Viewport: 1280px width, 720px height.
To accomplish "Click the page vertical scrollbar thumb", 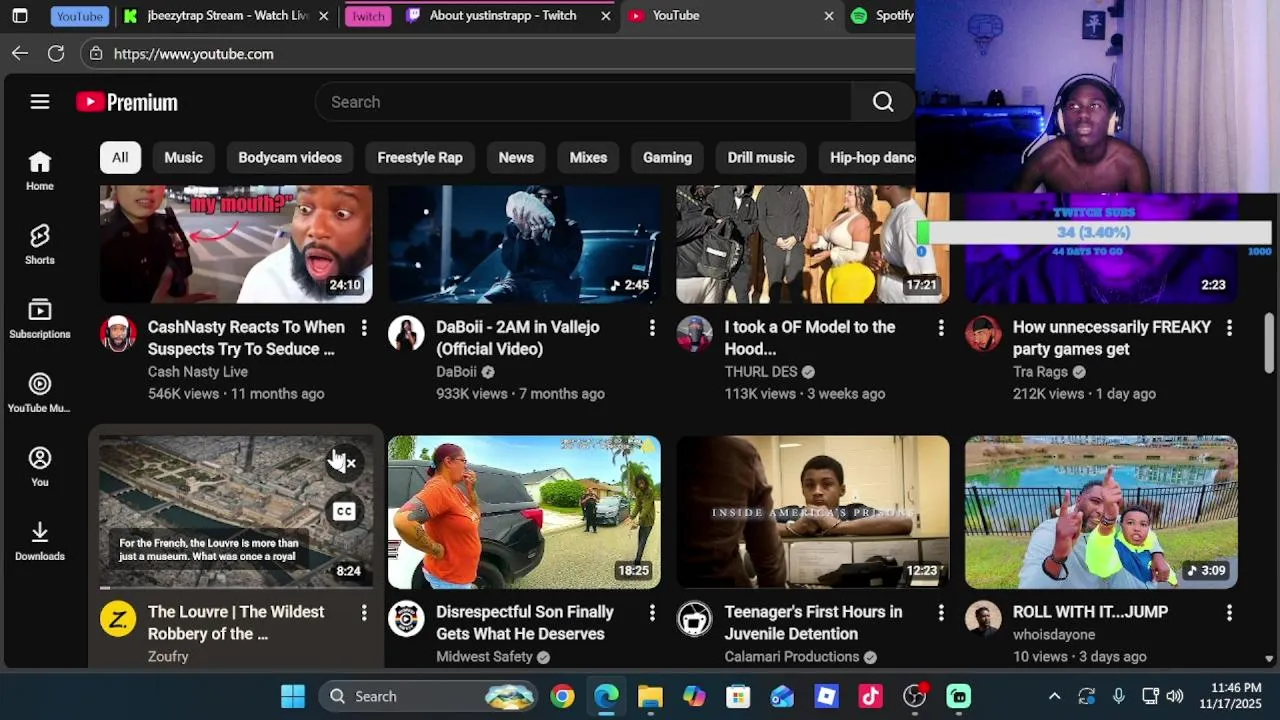I will coord(1269,343).
